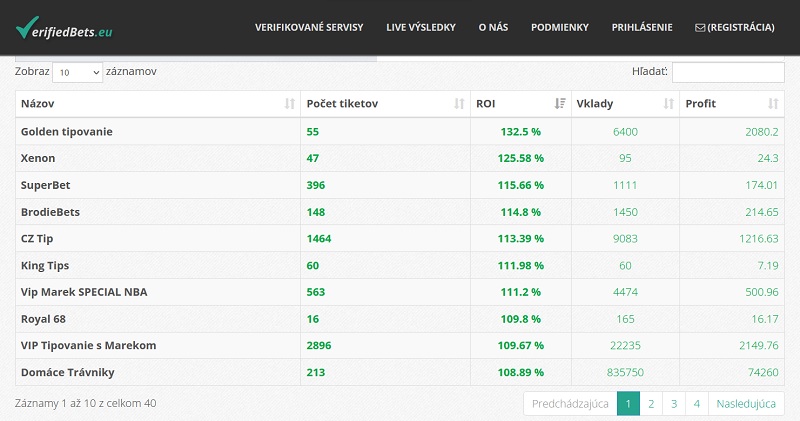Click the Profit value 7.19

(x=768, y=266)
